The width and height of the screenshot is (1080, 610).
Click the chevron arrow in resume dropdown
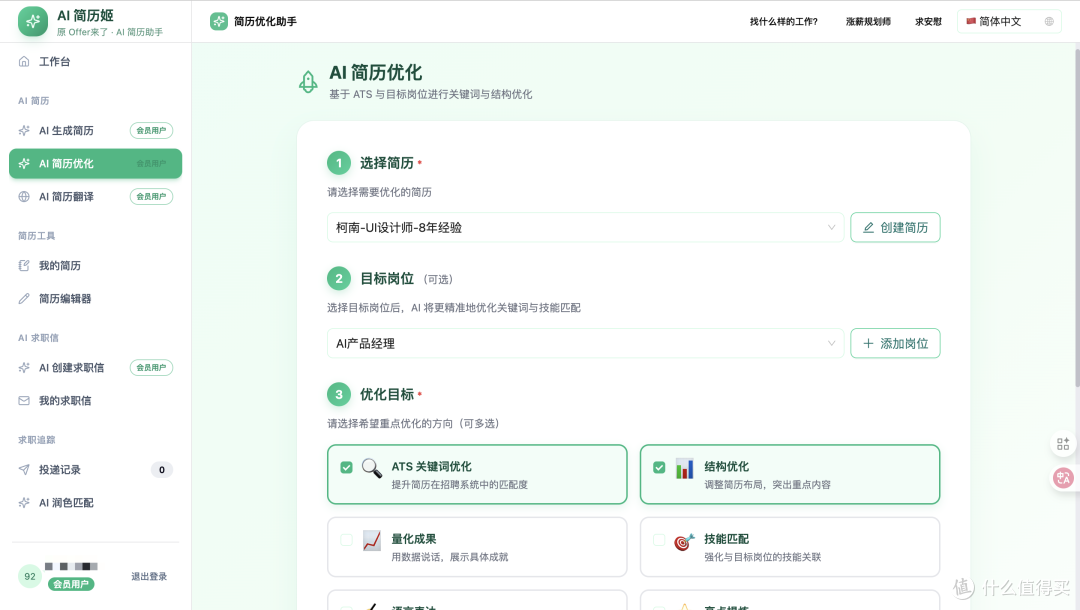coord(831,227)
